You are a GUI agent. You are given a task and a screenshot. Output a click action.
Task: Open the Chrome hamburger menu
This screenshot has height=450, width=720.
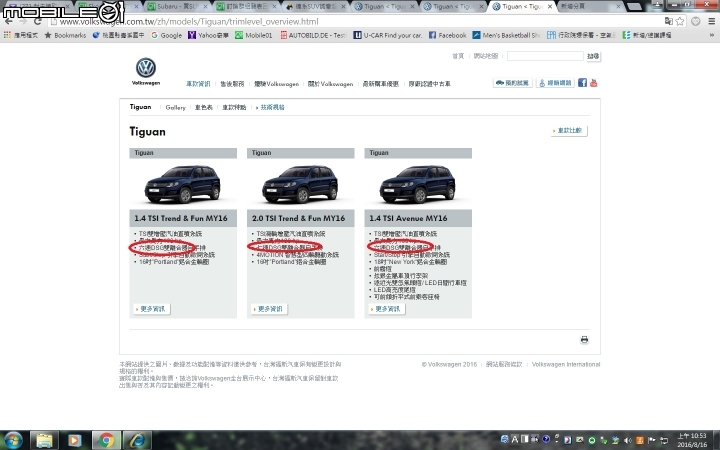pos(711,21)
